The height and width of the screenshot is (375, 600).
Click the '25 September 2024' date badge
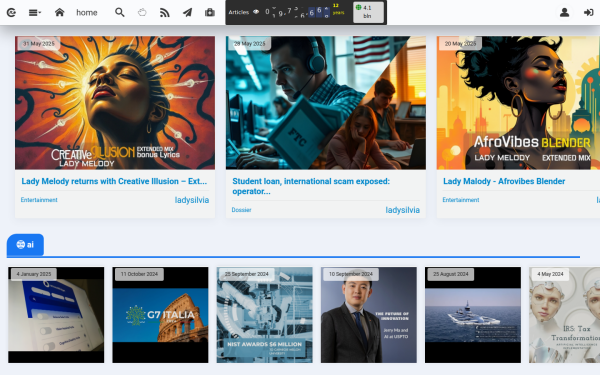click(246, 274)
